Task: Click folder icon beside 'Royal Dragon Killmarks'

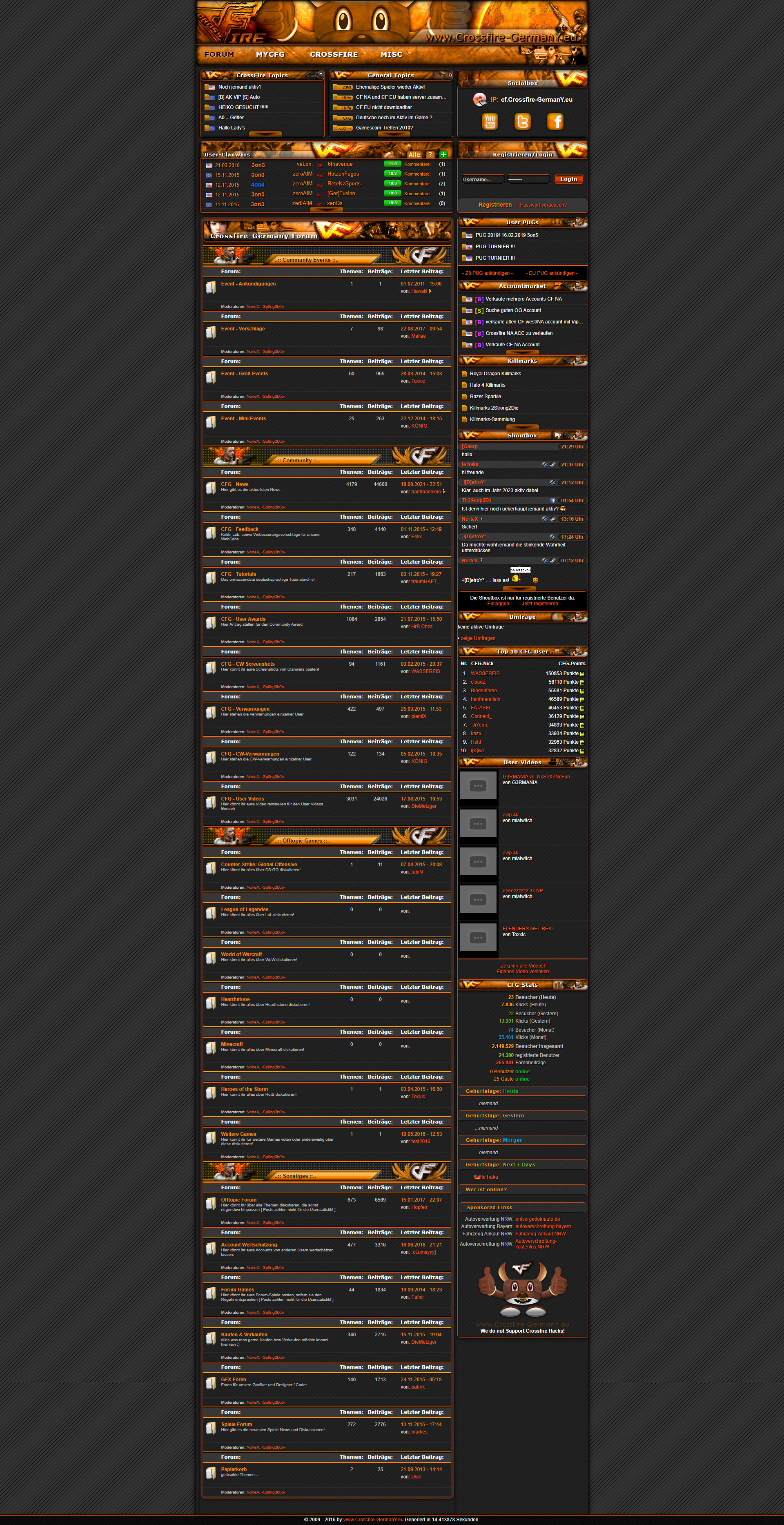Action: tap(465, 374)
